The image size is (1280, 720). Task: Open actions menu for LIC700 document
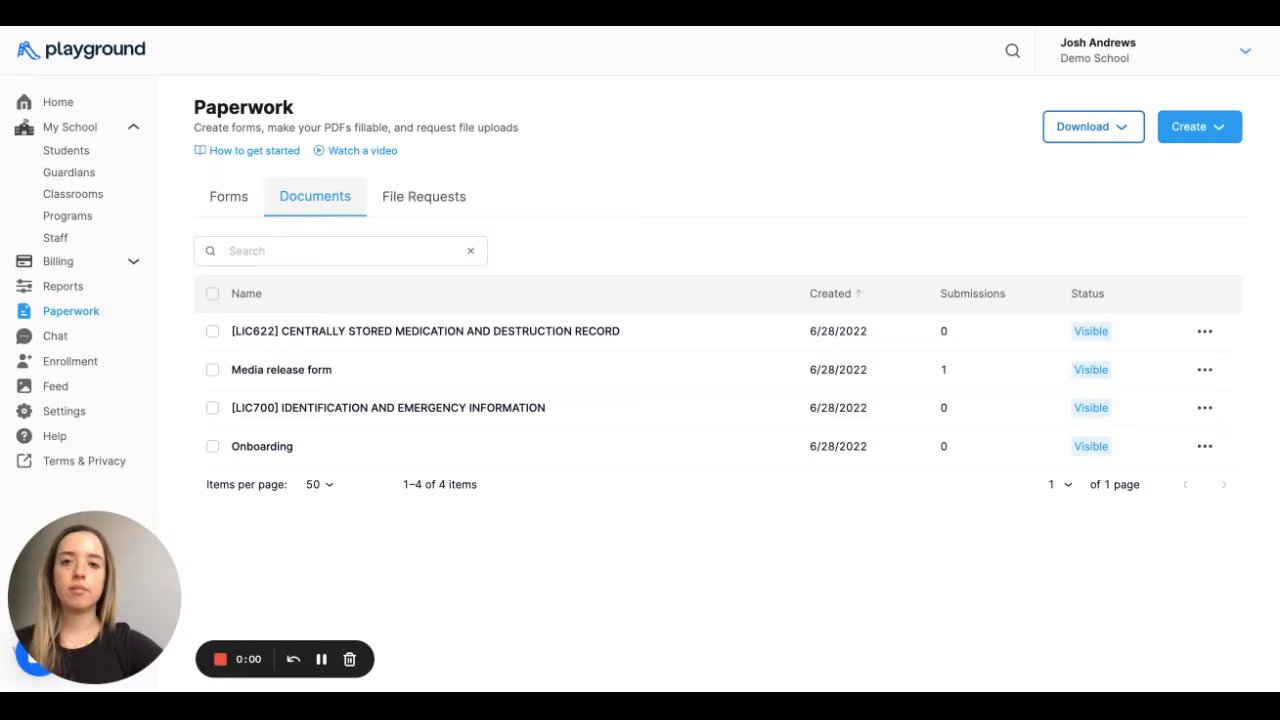1205,408
